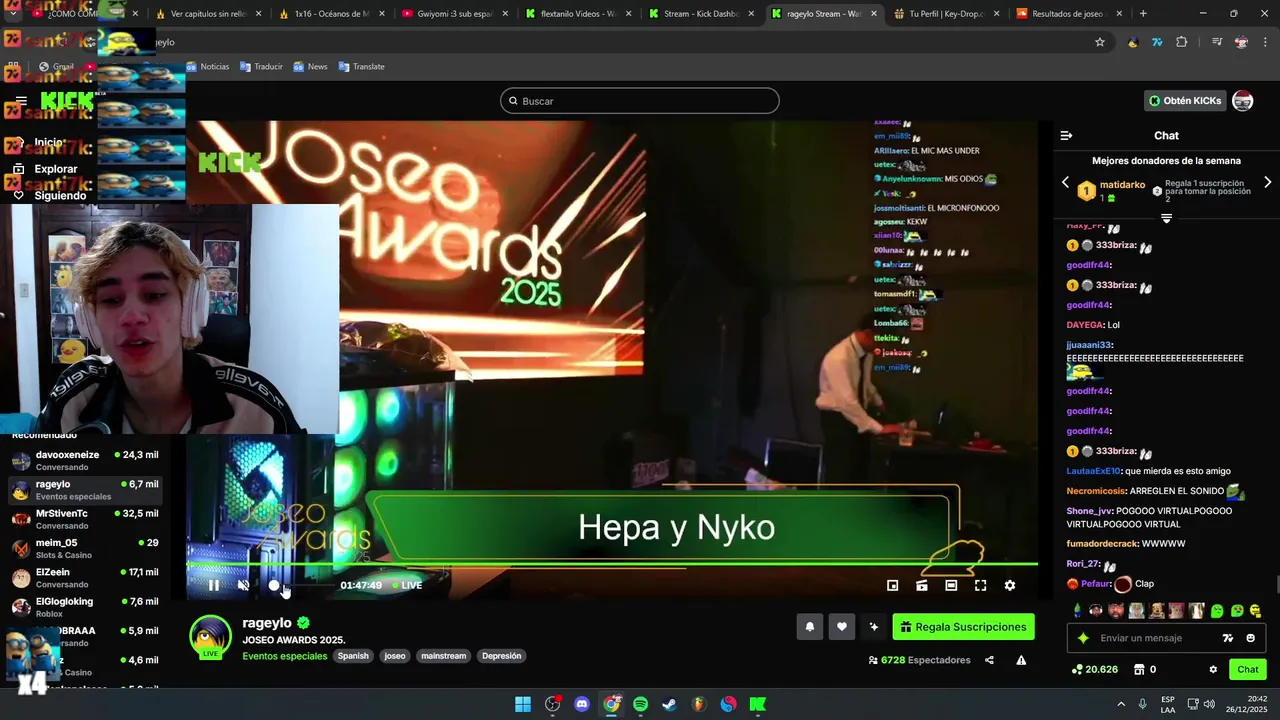Open MrStivenTc recommended channel
The height and width of the screenshot is (720, 1280).
click(x=84, y=519)
